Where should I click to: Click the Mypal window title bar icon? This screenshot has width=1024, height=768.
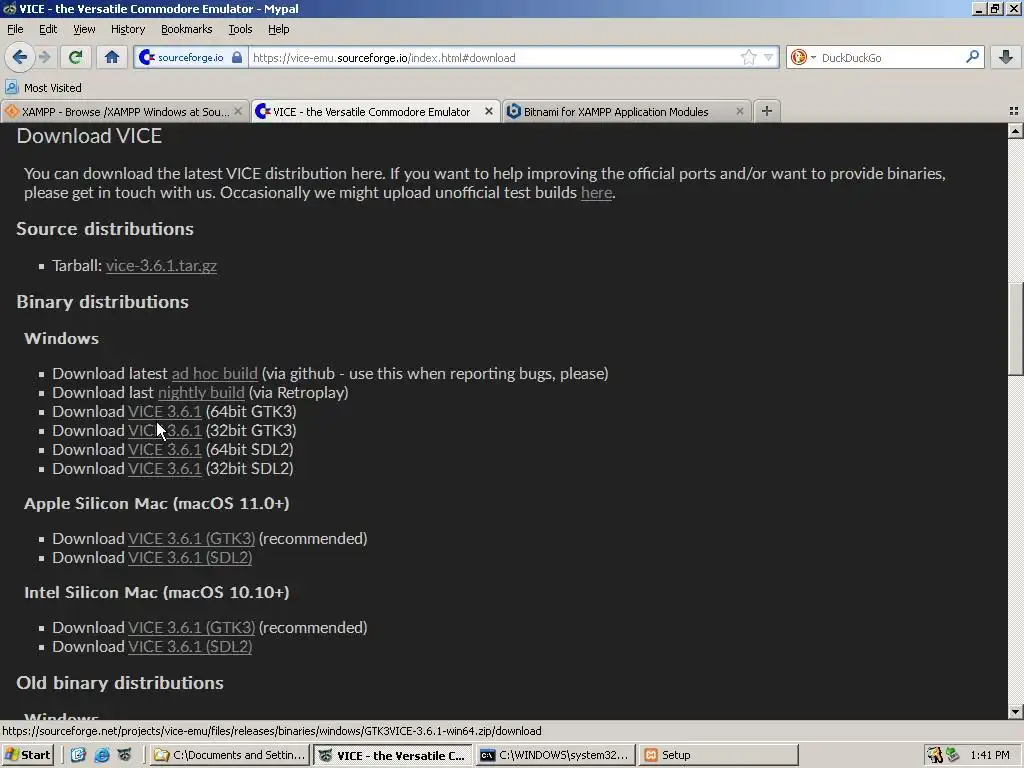pos(9,8)
